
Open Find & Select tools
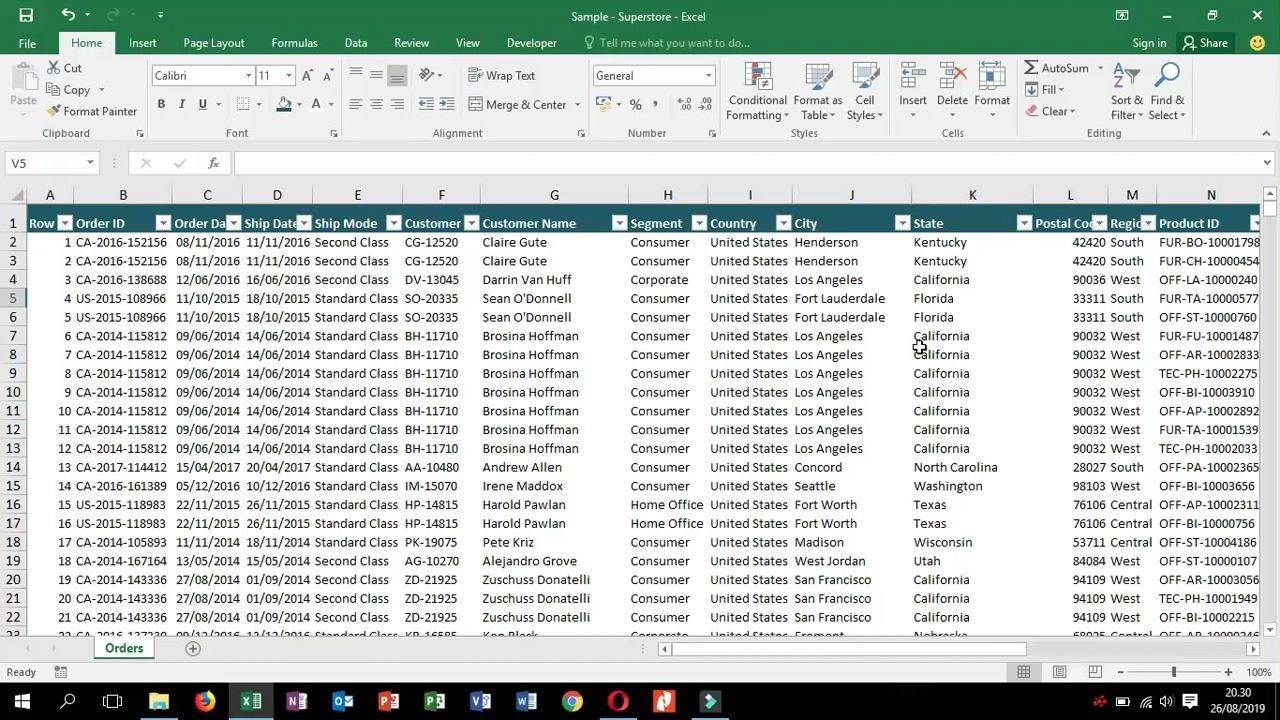1167,92
